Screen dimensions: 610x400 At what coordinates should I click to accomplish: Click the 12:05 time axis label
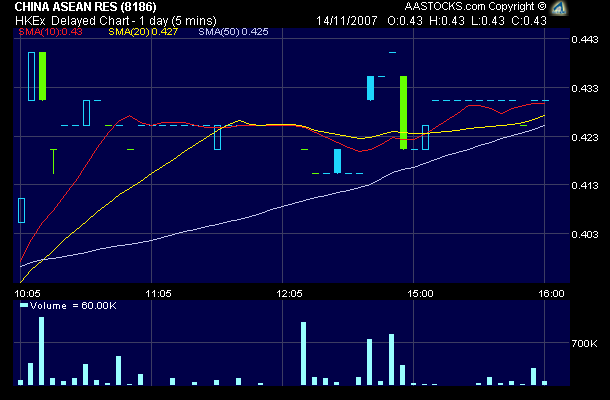pos(289,293)
